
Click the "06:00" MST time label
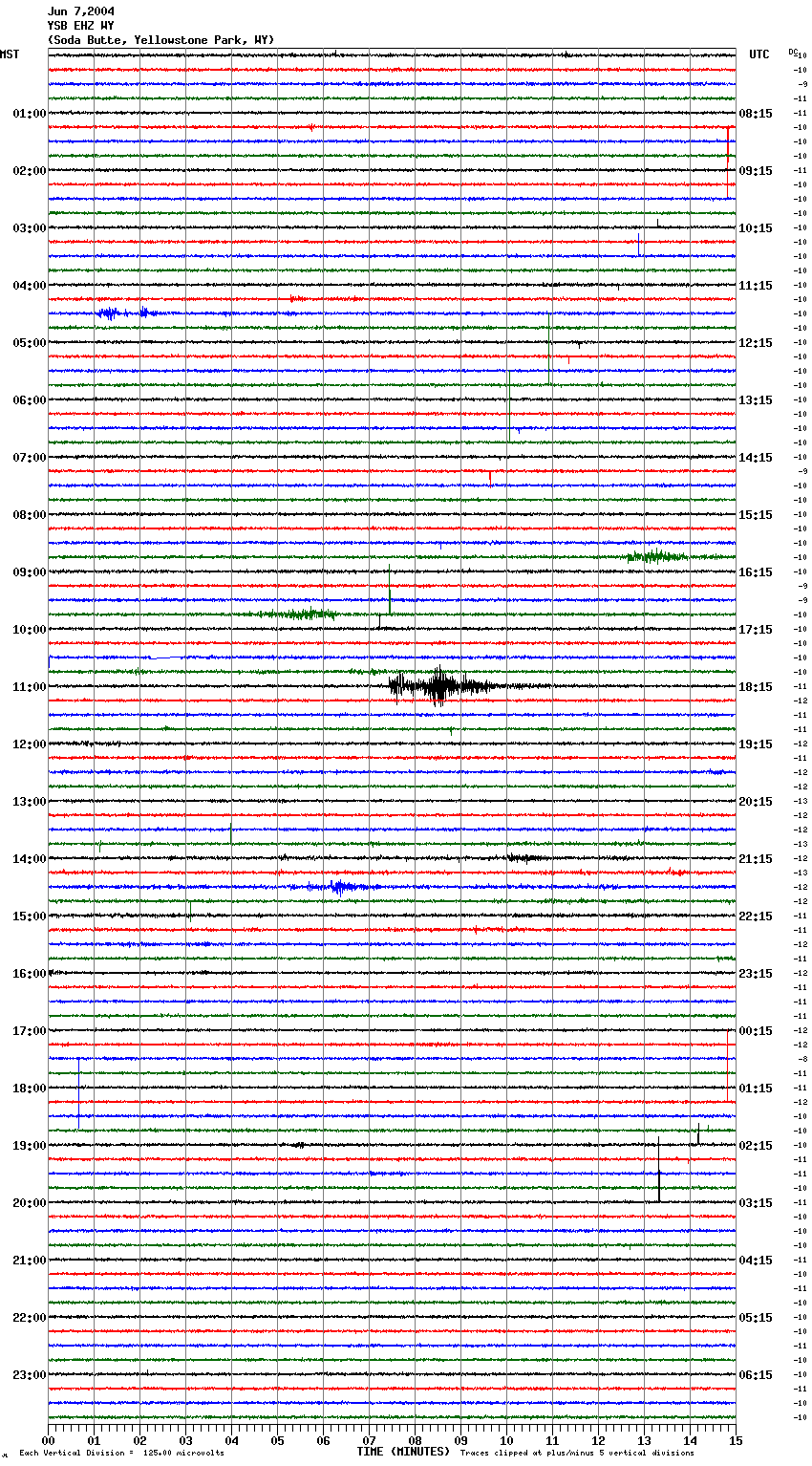pyautogui.click(x=30, y=400)
